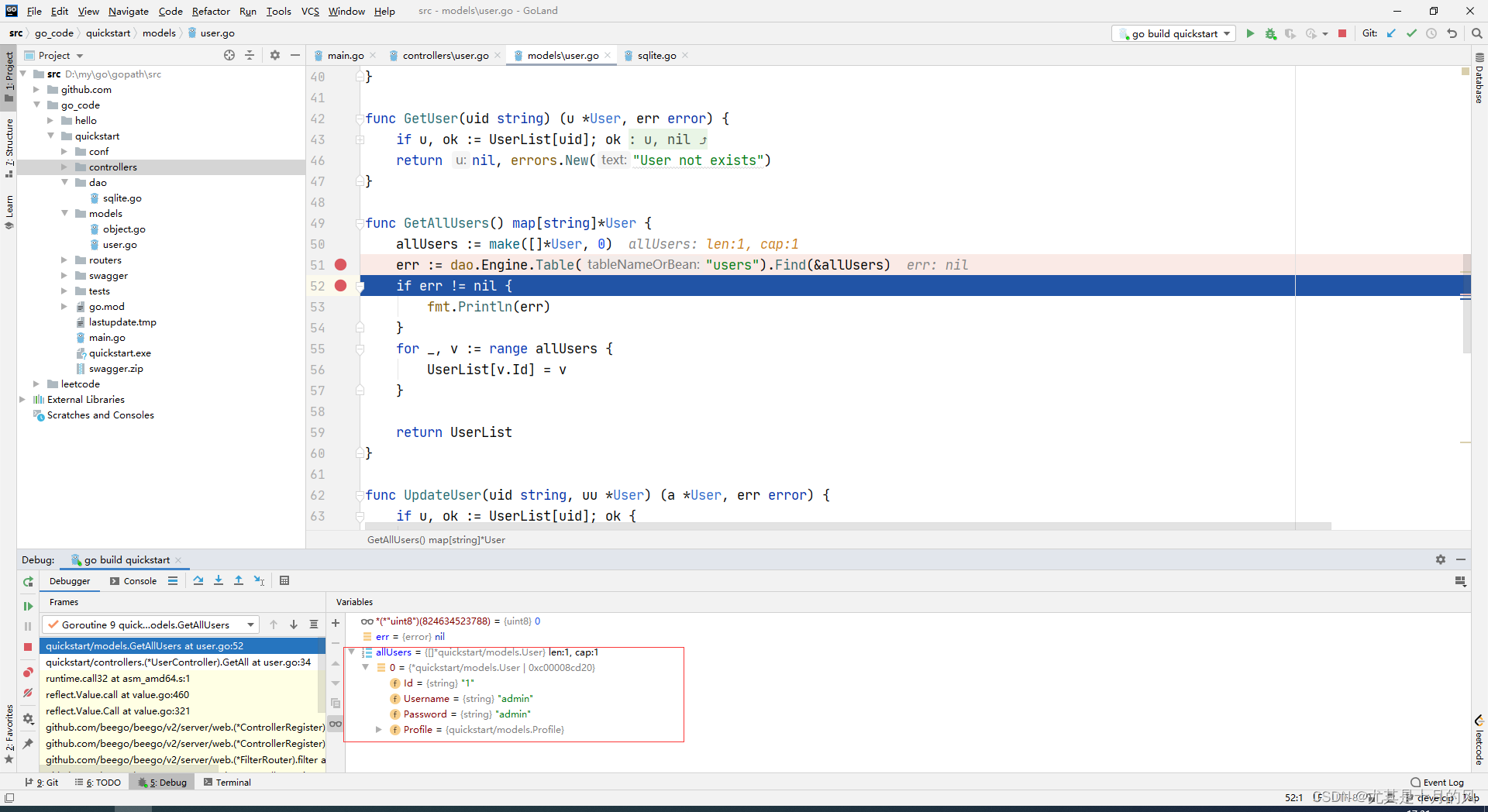The image size is (1488, 812).
Task: Open 9: Git tool window
Action: pos(42,783)
